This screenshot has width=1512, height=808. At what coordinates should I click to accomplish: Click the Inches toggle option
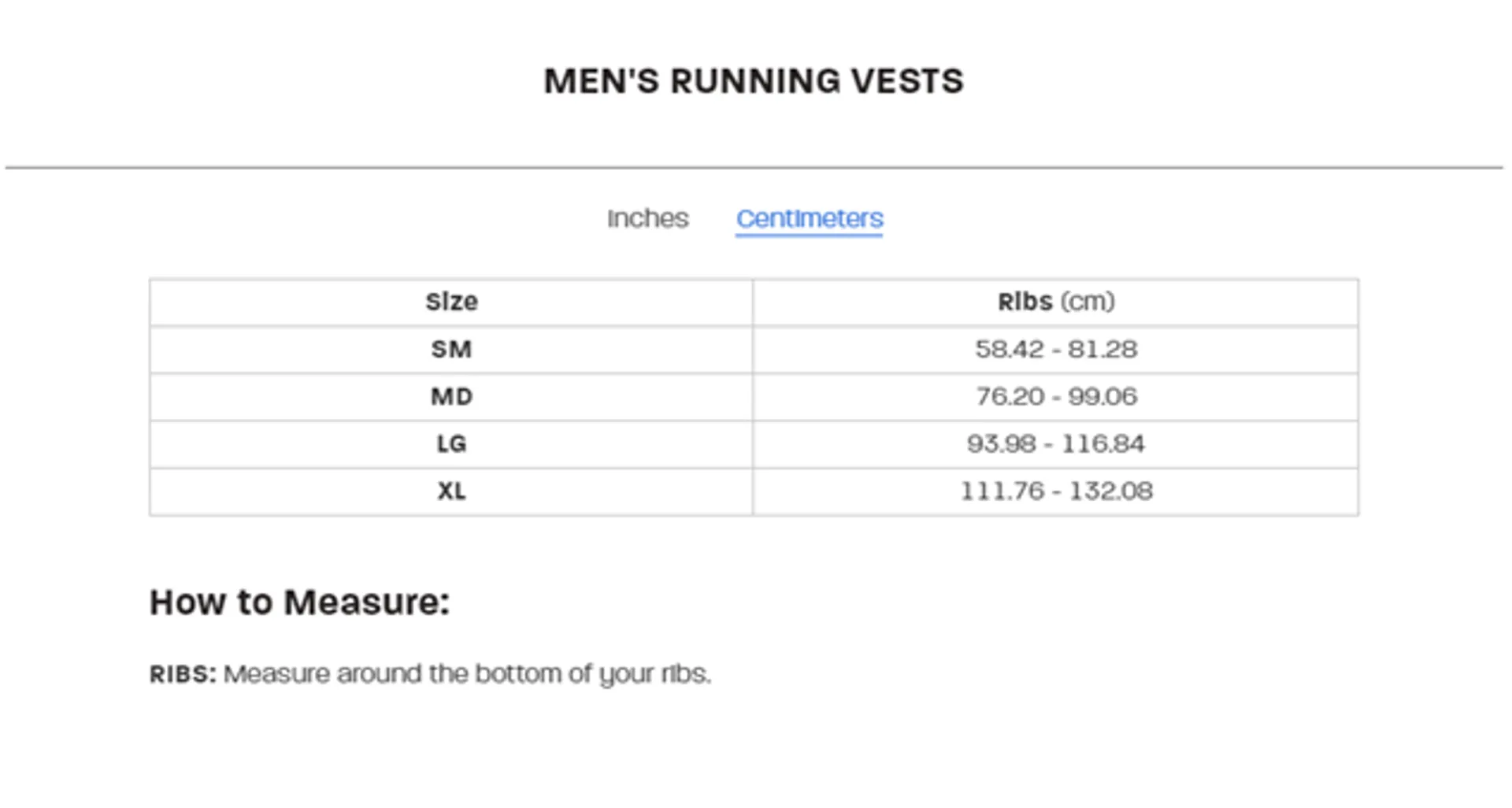pyautogui.click(x=647, y=219)
